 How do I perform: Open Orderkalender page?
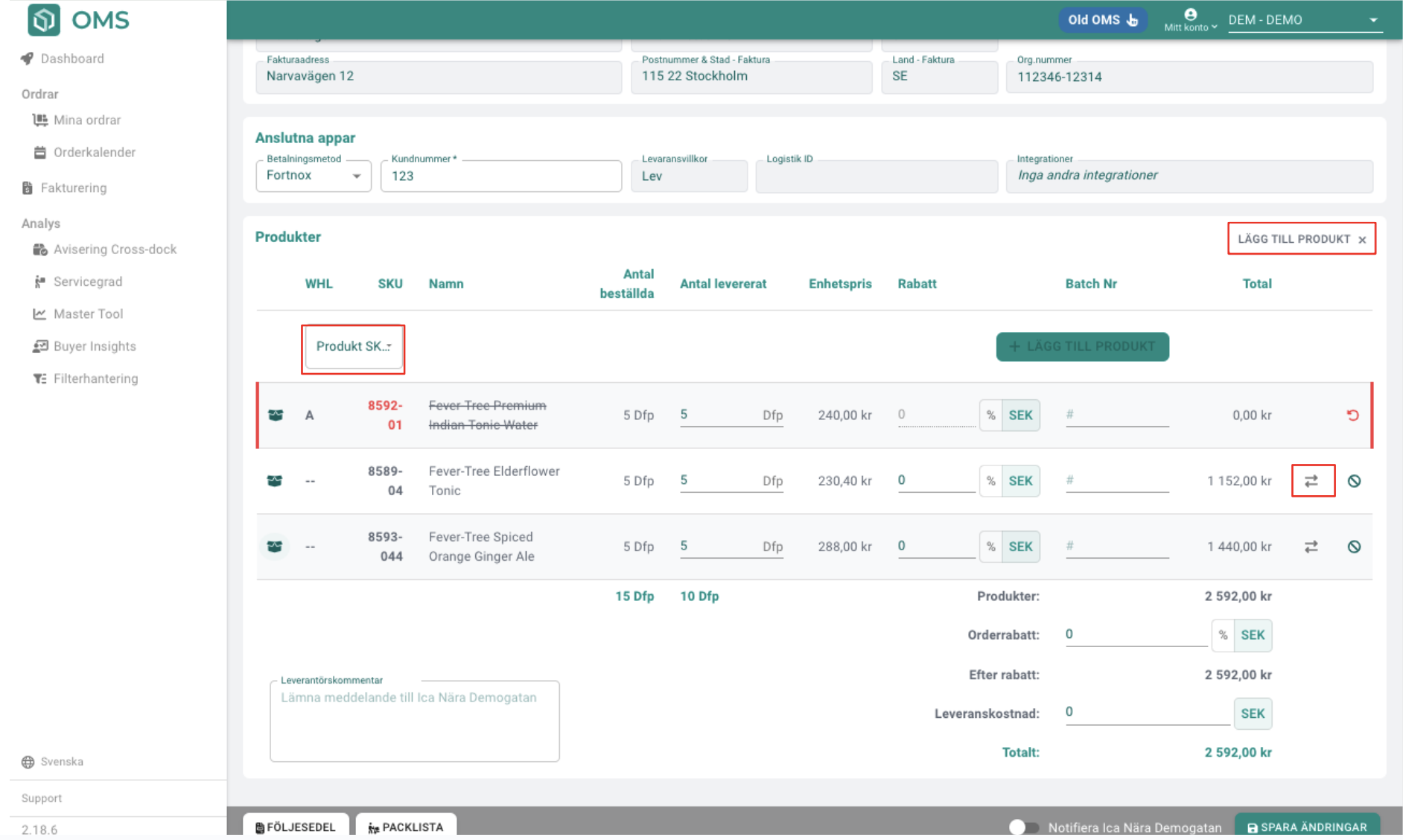(x=94, y=153)
